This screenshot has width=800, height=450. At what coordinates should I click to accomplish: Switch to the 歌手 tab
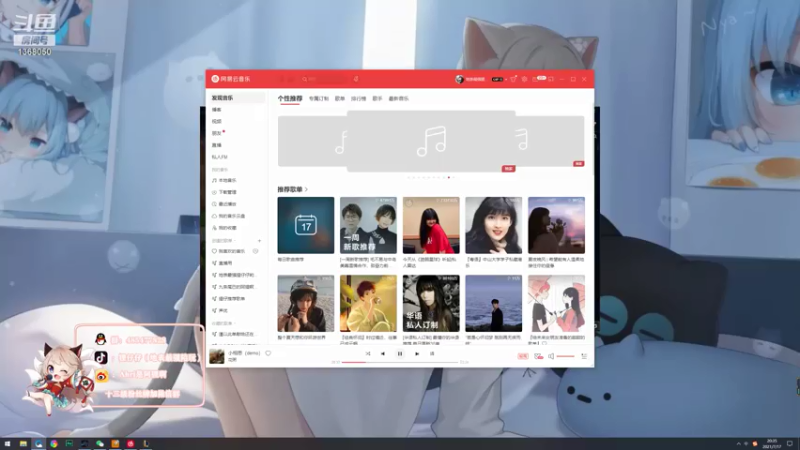377,98
